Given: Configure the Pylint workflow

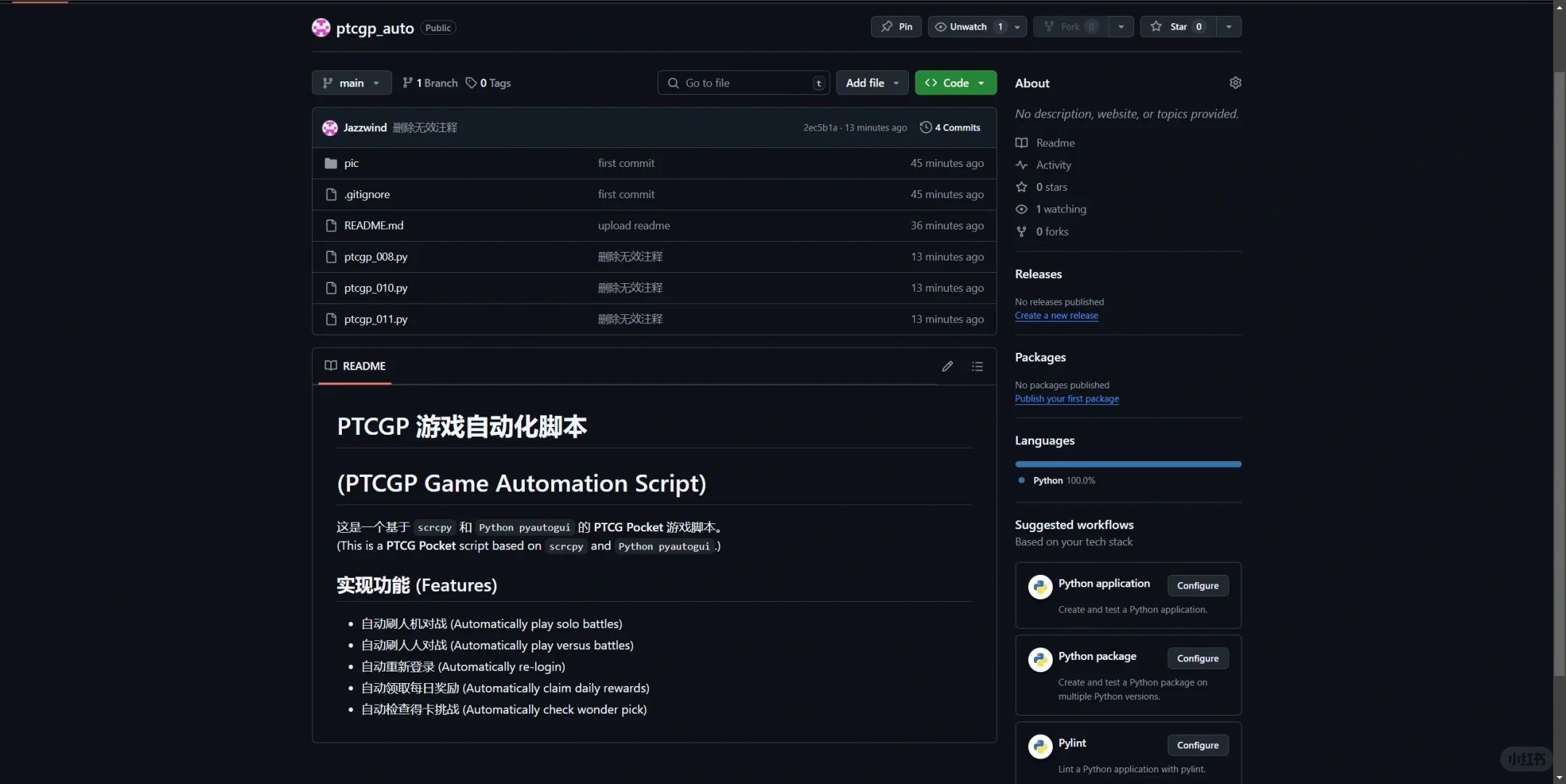Looking at the screenshot, I should point(1197,746).
